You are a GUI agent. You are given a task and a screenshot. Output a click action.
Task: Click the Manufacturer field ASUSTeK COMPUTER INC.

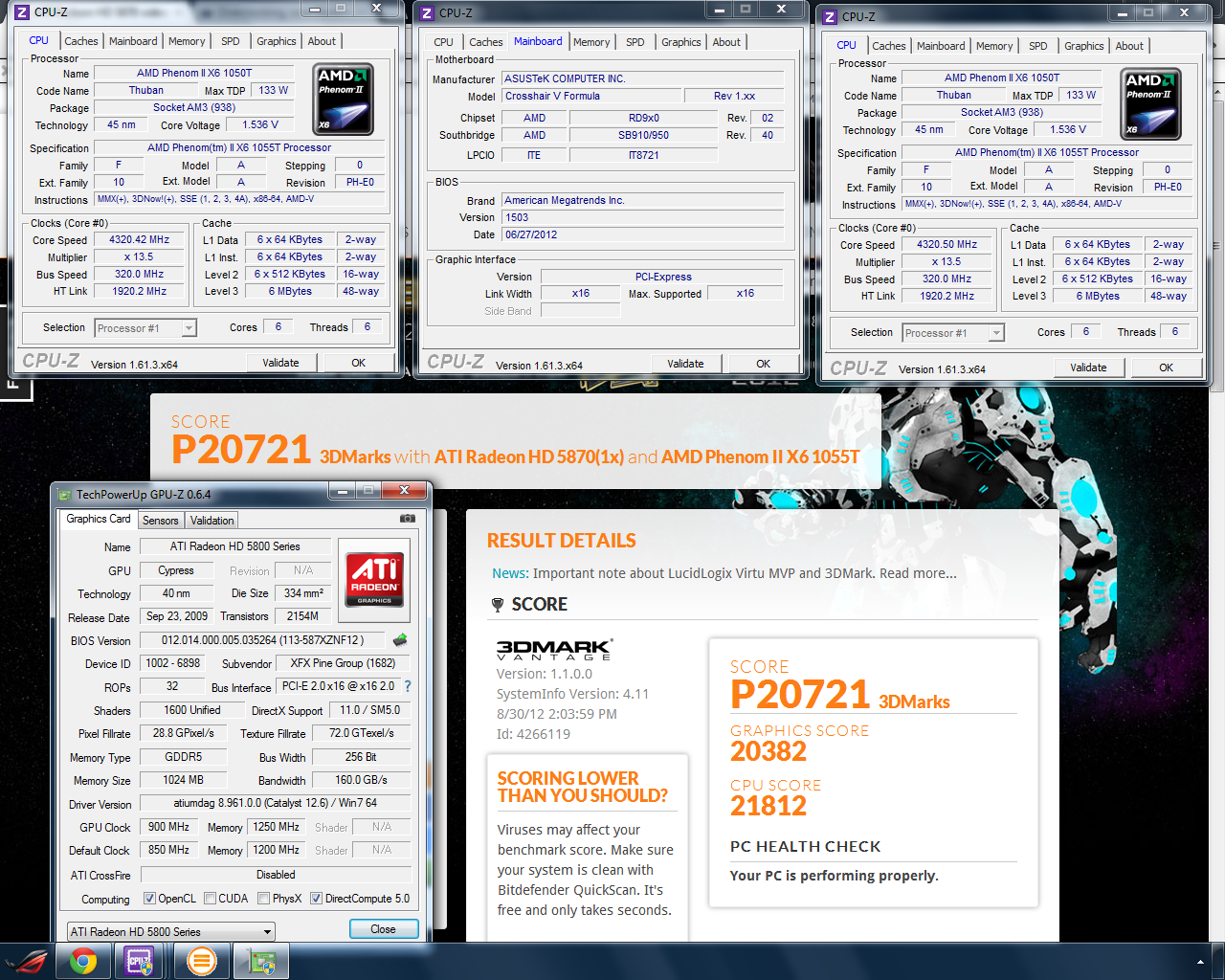tap(642, 78)
